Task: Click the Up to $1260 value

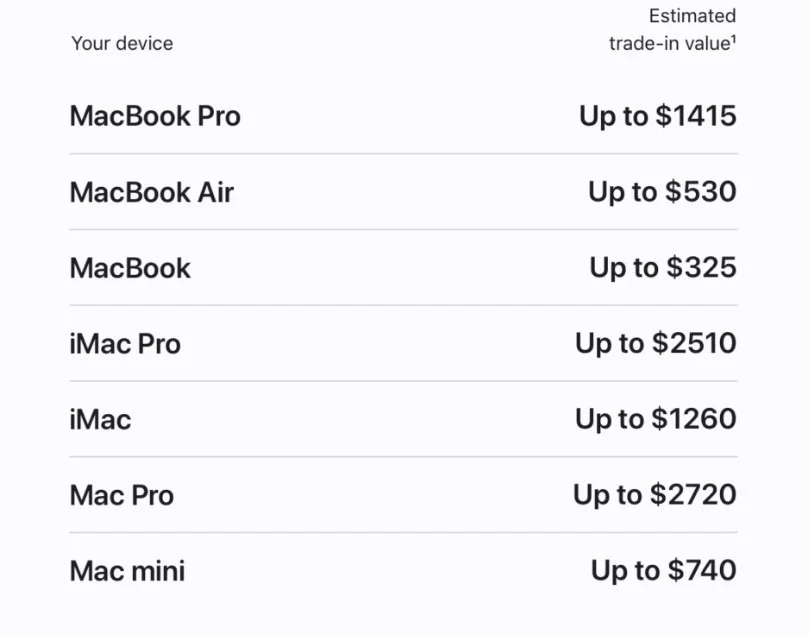Action: point(656,420)
